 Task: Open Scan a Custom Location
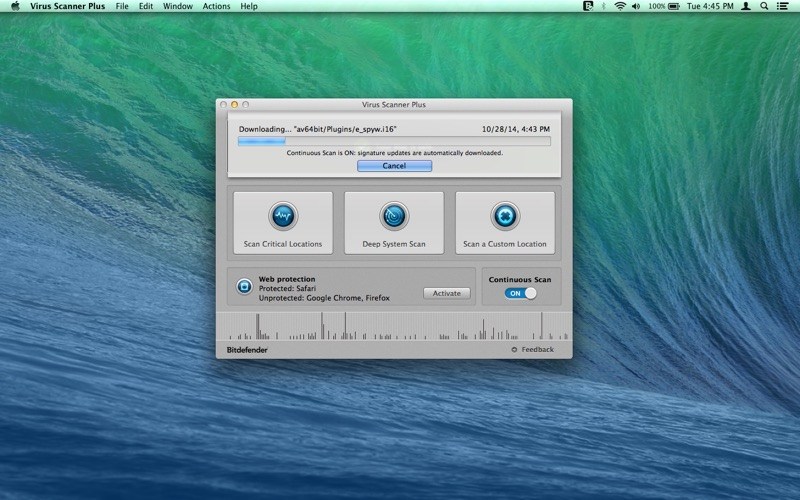[505, 223]
